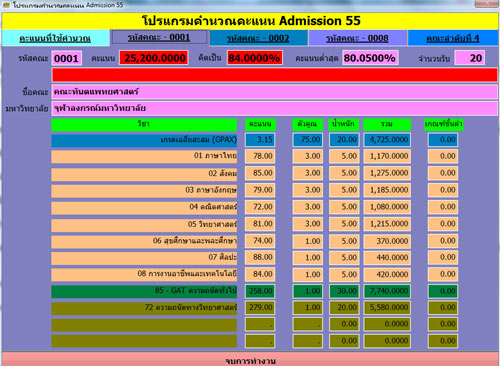Click GPAX score cell 3.15
Image resolution: width=500 pixels, height=366 pixels.
[x=260, y=140]
